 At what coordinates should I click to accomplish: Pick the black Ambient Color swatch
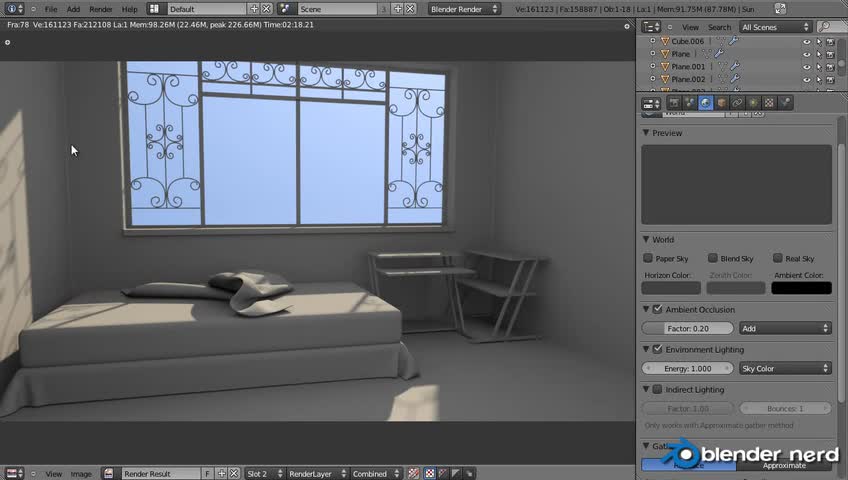(801, 288)
